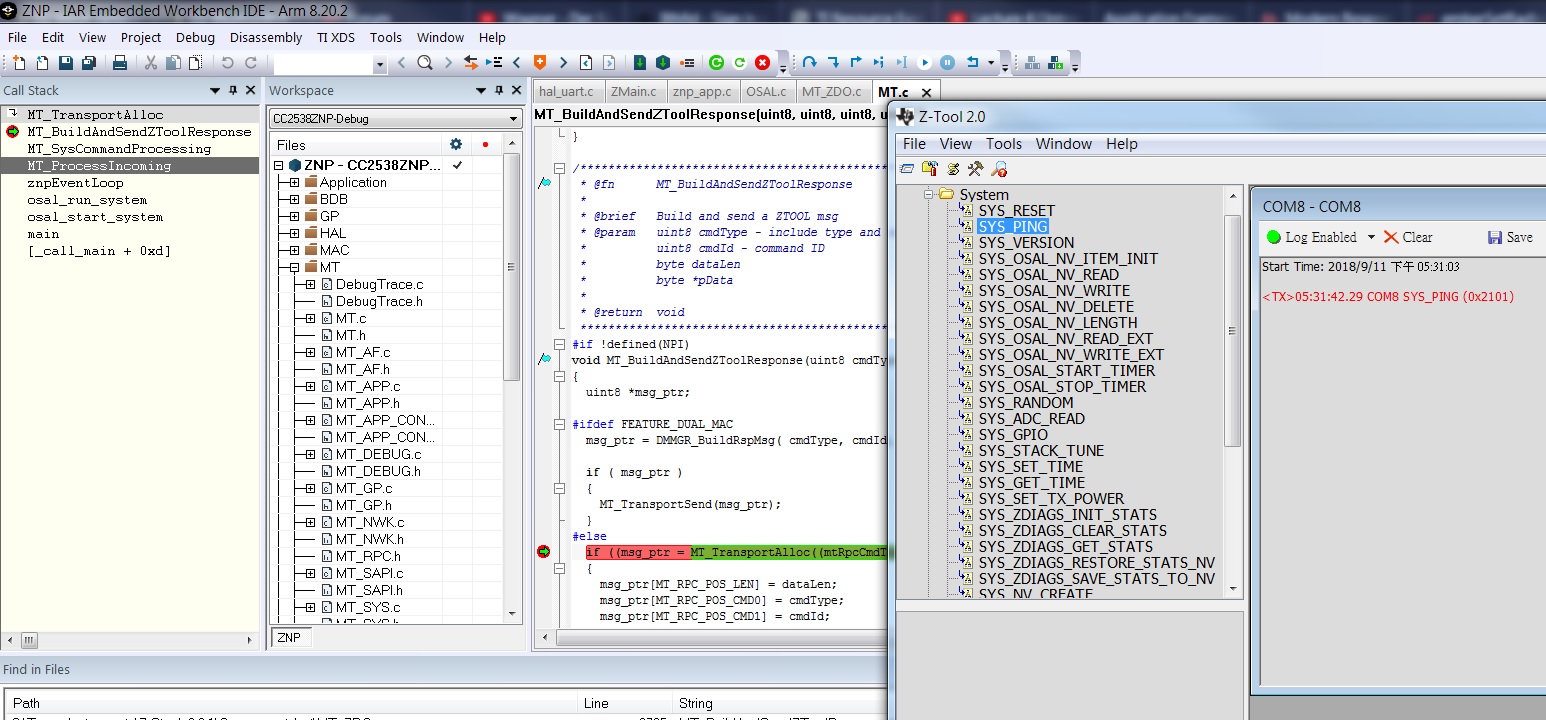Click the magnifier Find icon in toolbar

coord(424,63)
